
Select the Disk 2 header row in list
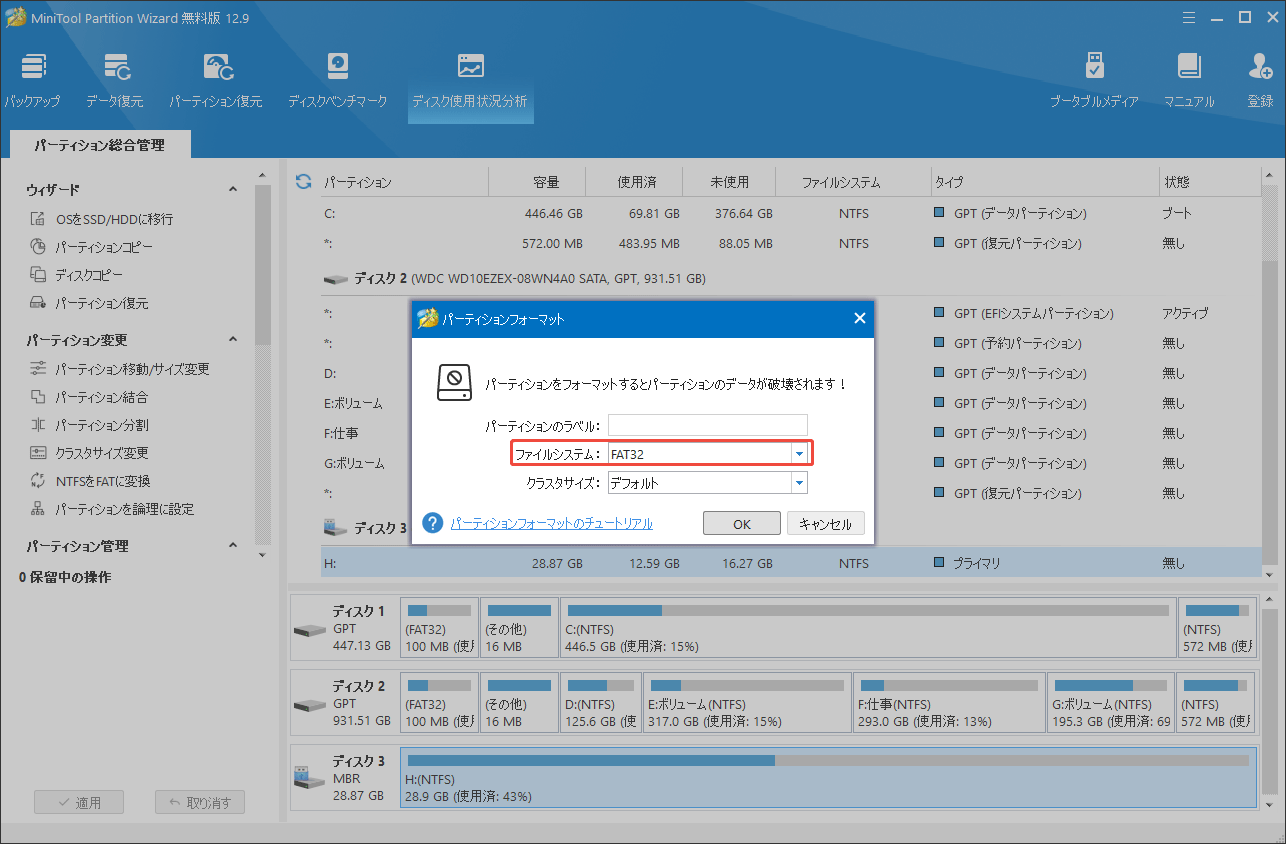pos(791,278)
